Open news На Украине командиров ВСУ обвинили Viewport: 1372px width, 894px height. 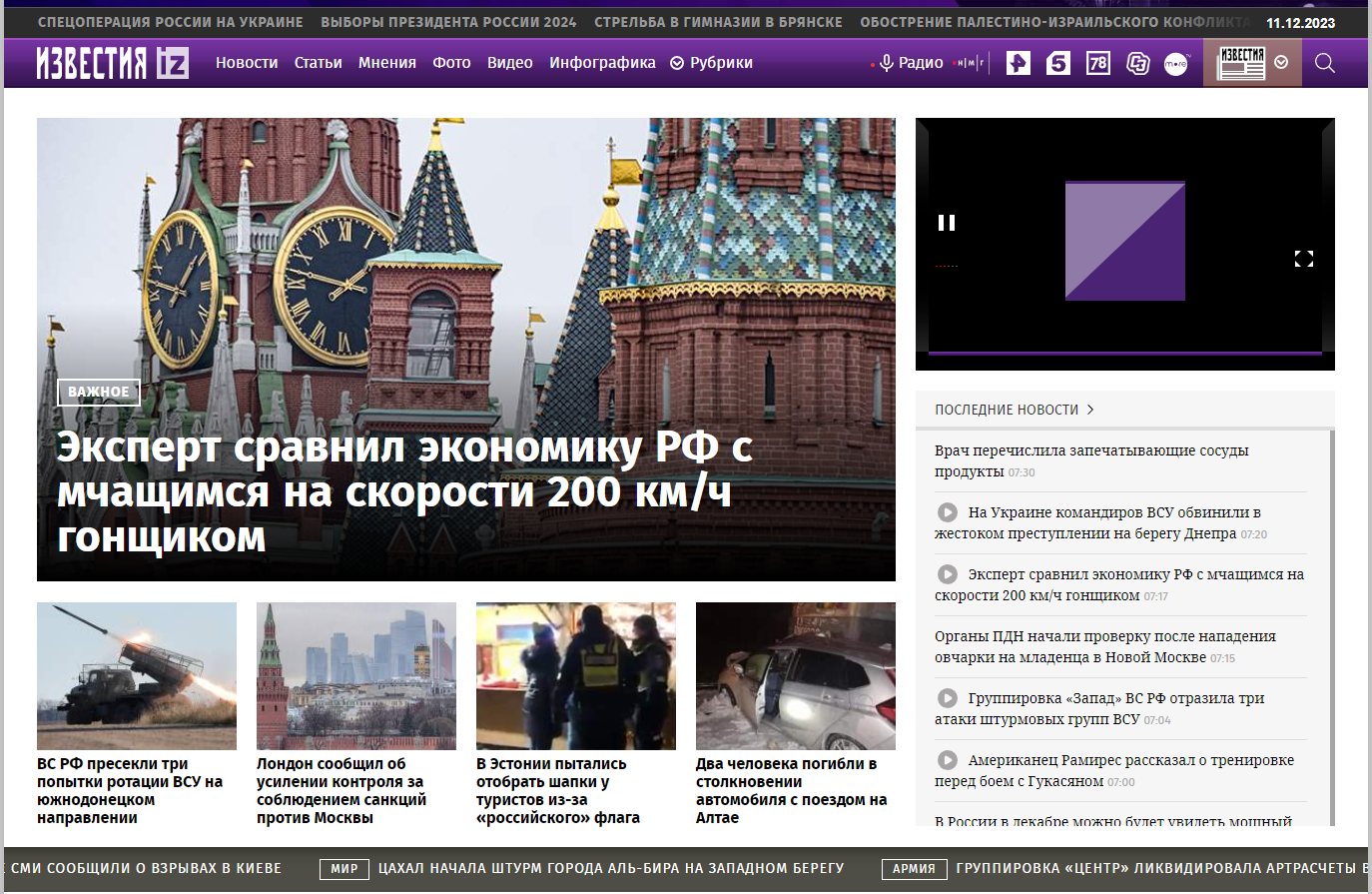coord(1100,522)
